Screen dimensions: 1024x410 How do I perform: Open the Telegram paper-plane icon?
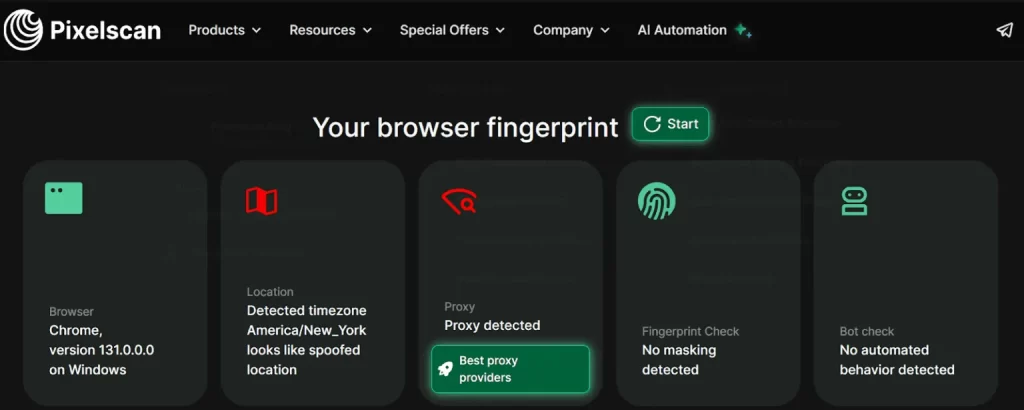1004,30
